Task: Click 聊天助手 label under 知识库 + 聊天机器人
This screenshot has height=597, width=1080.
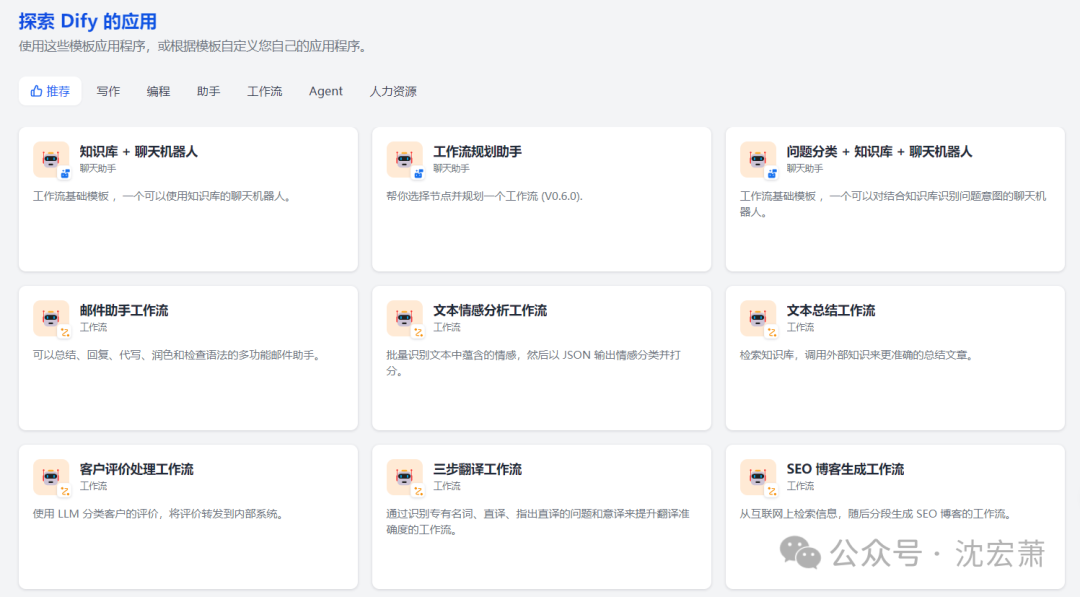Action: pyautogui.click(x=98, y=168)
